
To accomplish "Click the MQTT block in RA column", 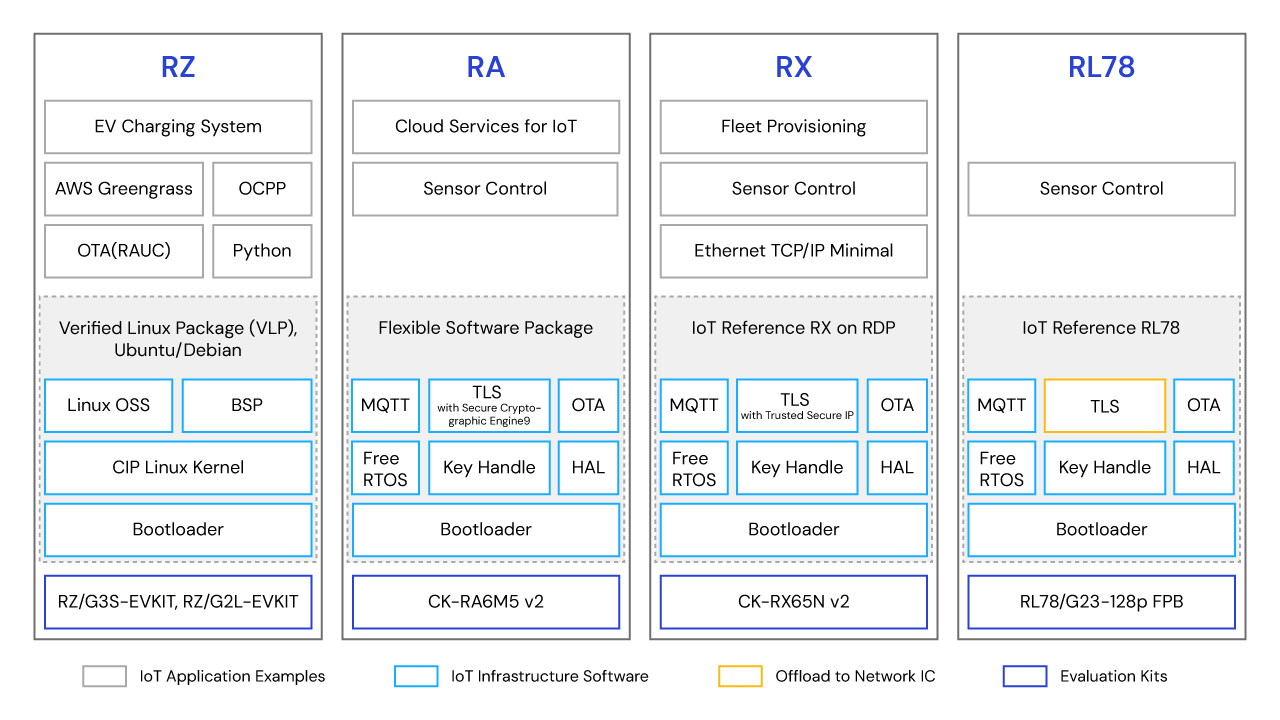I will click(x=385, y=405).
